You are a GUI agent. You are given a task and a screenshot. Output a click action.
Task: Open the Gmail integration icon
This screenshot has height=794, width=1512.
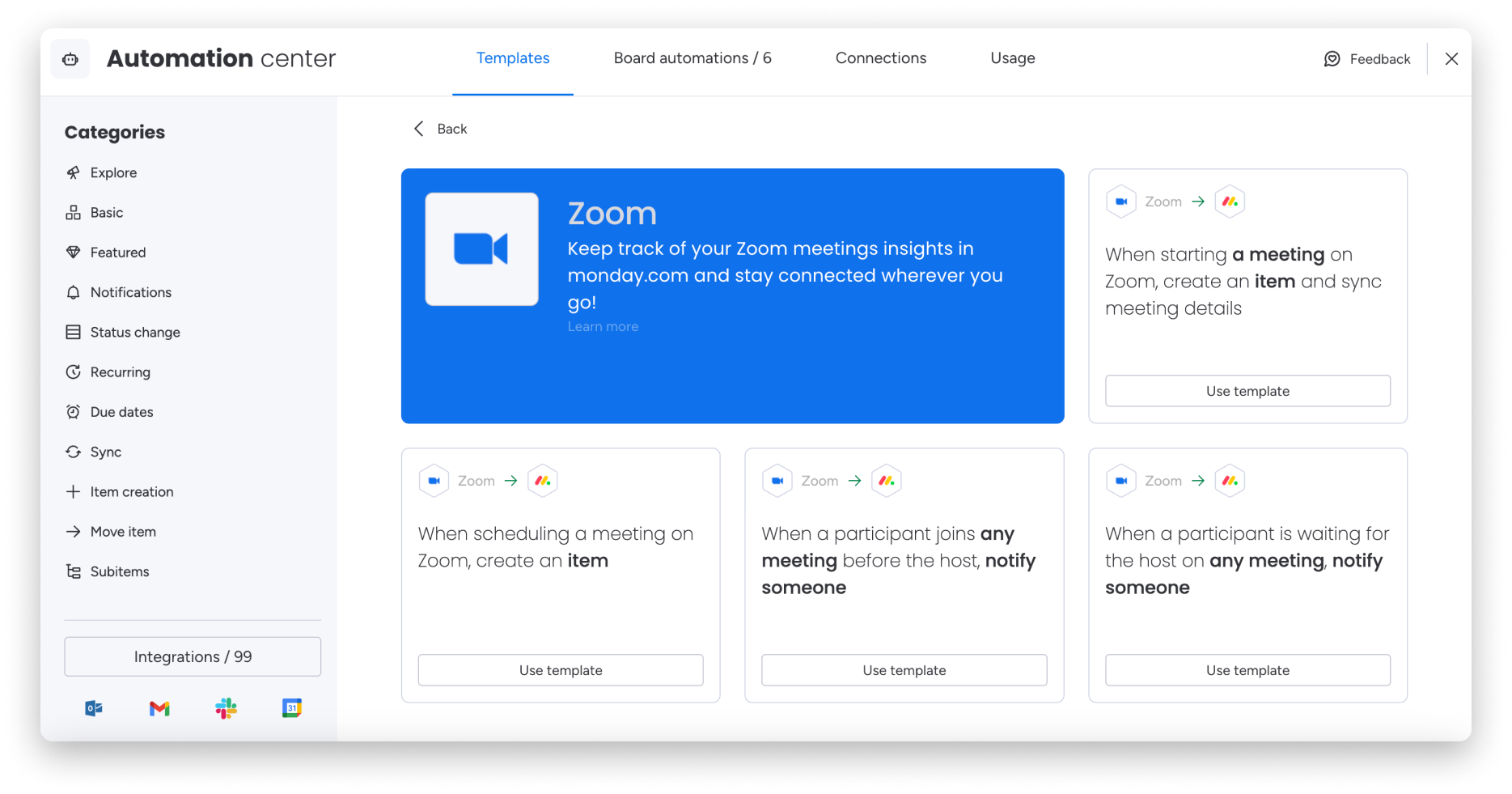coord(159,708)
